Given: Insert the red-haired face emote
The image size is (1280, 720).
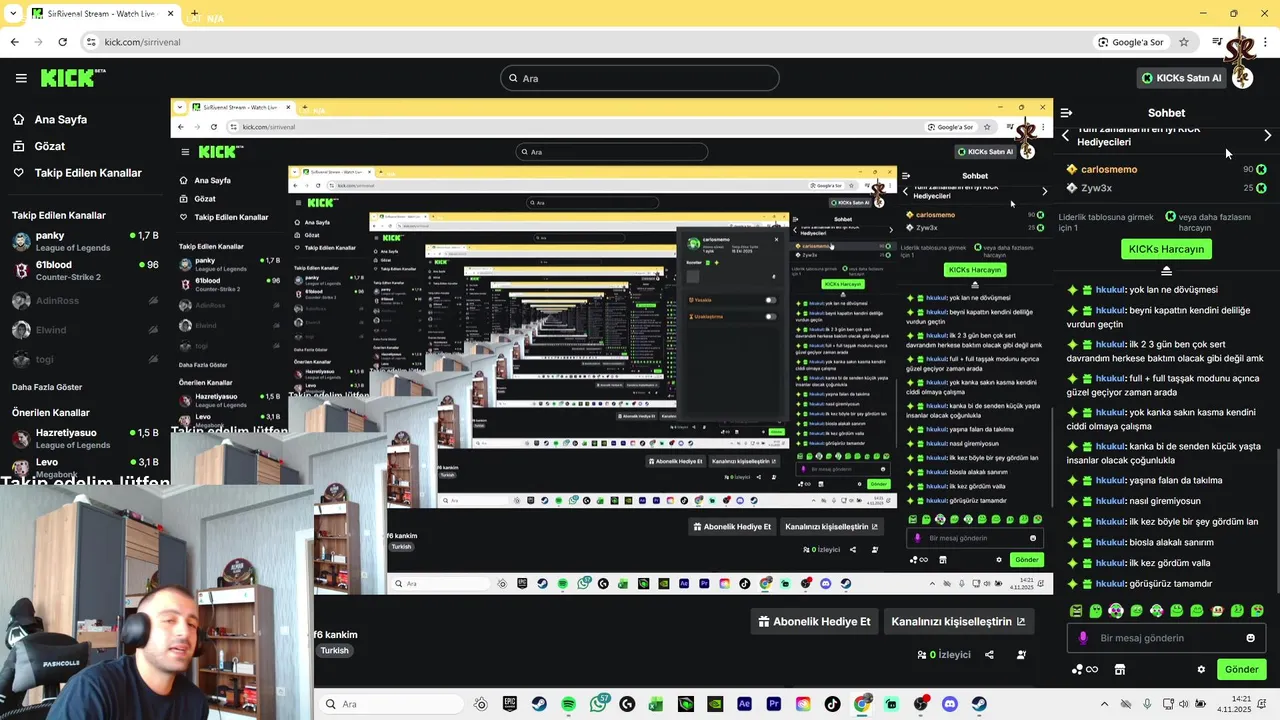Looking at the screenshot, I should coord(1218,610).
